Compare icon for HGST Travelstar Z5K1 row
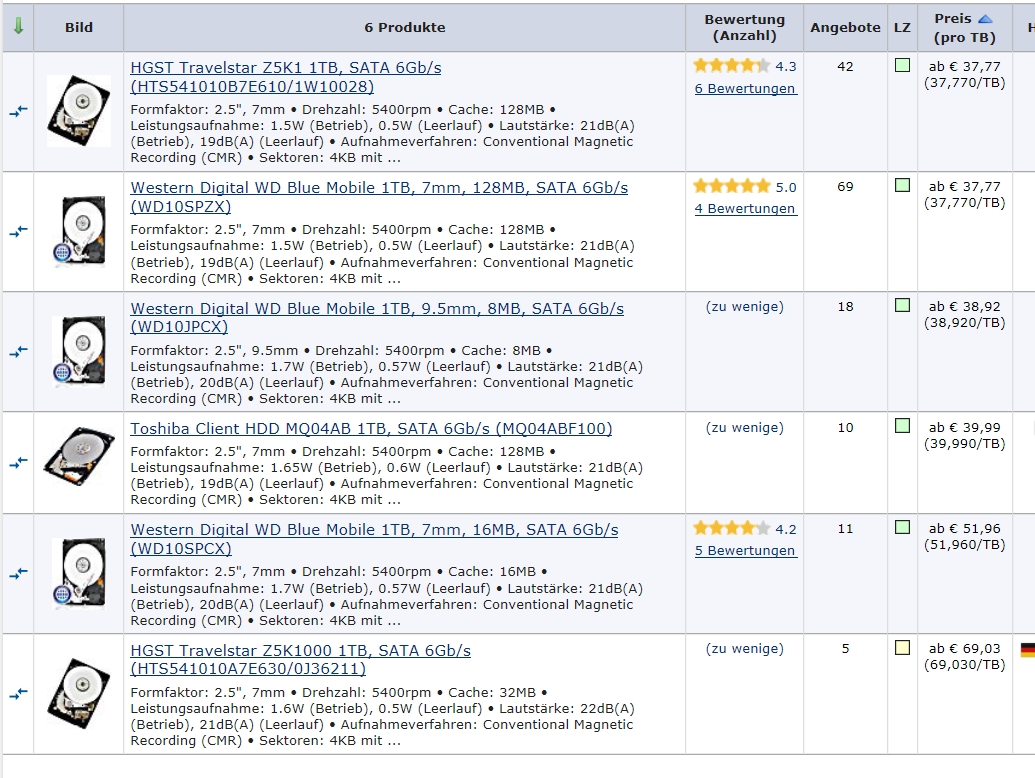This screenshot has height=778, width=1035. coord(18,112)
